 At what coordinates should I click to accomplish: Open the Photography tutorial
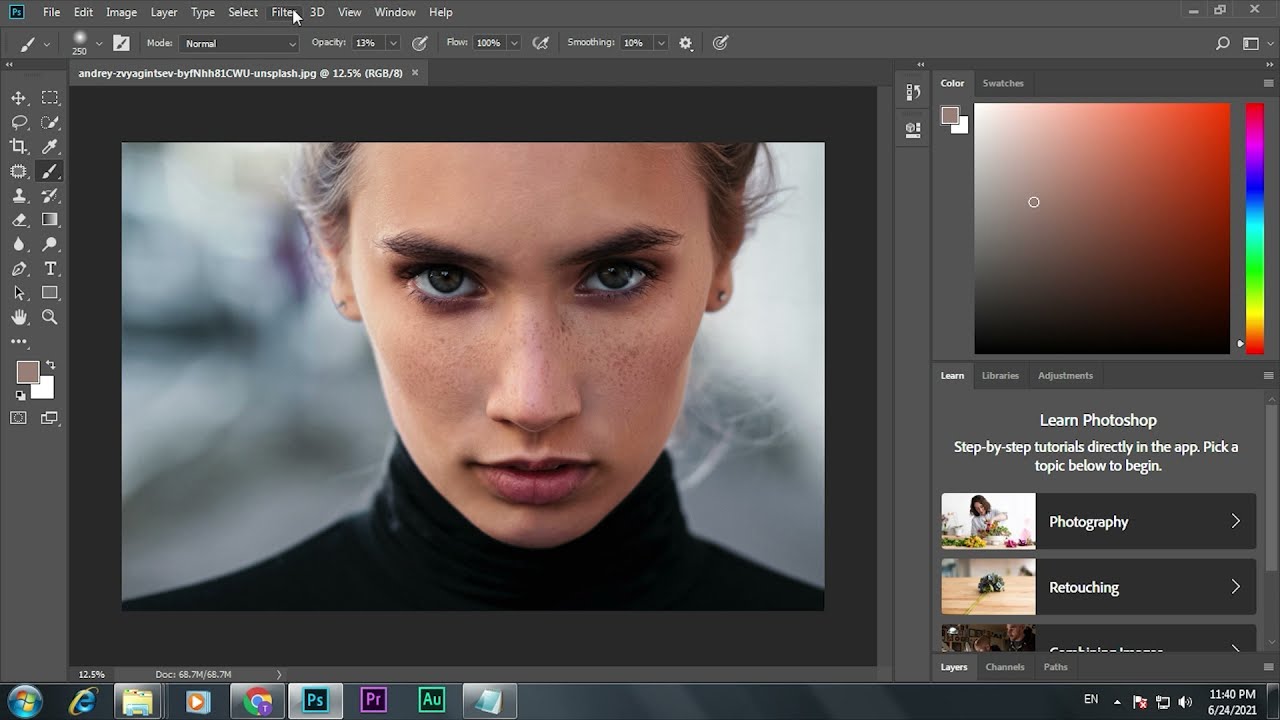pyautogui.click(x=1098, y=521)
